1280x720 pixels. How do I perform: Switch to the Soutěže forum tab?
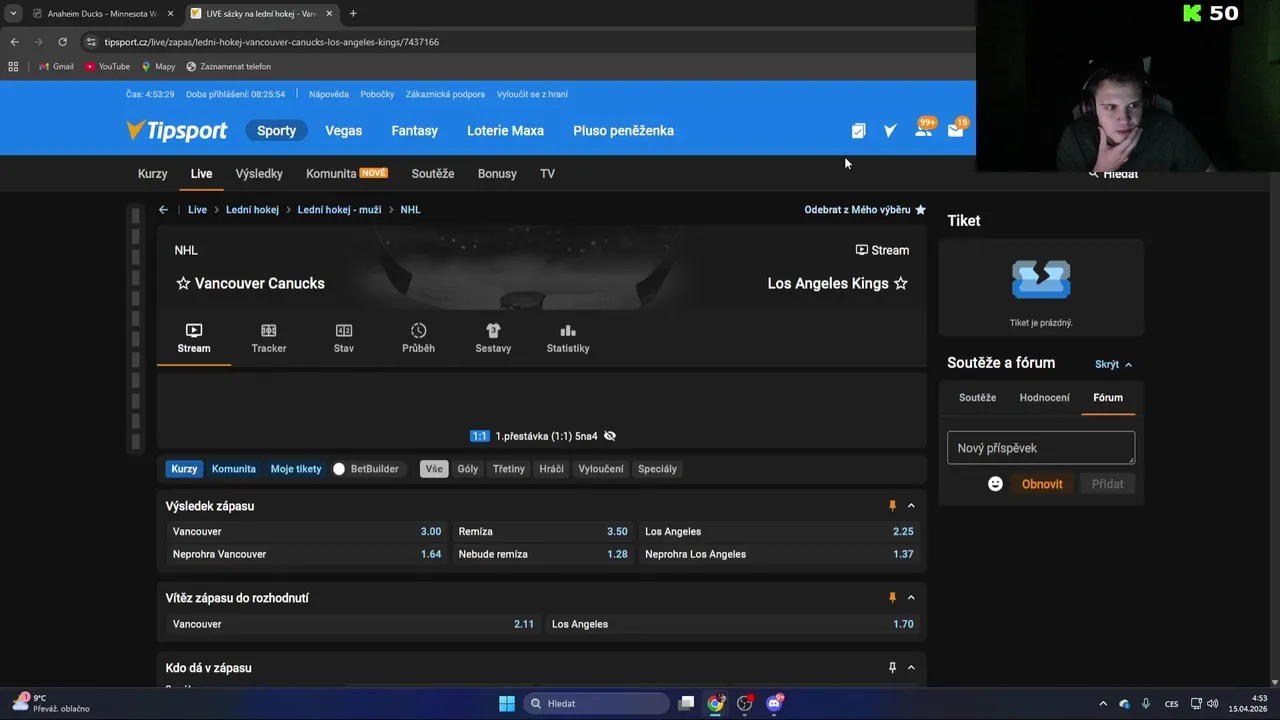(977, 398)
